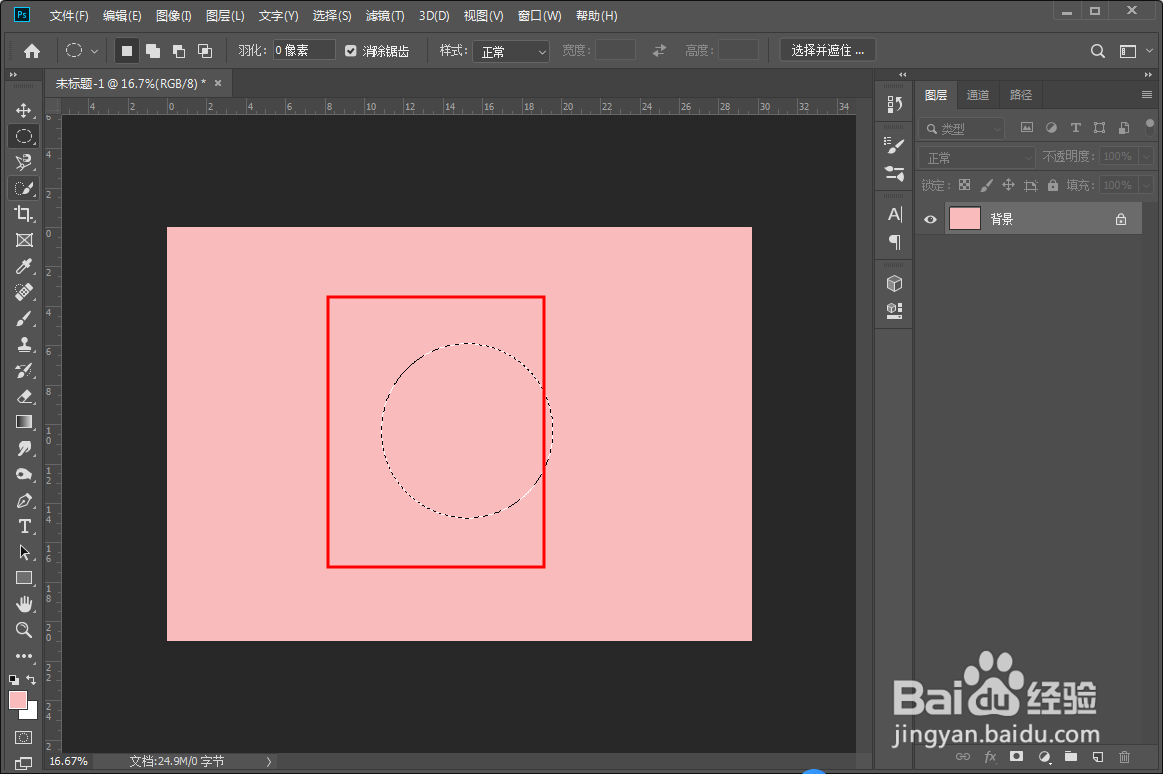Open the Edit Toolbar three-dots menu
The width and height of the screenshot is (1163, 774).
coord(24,656)
